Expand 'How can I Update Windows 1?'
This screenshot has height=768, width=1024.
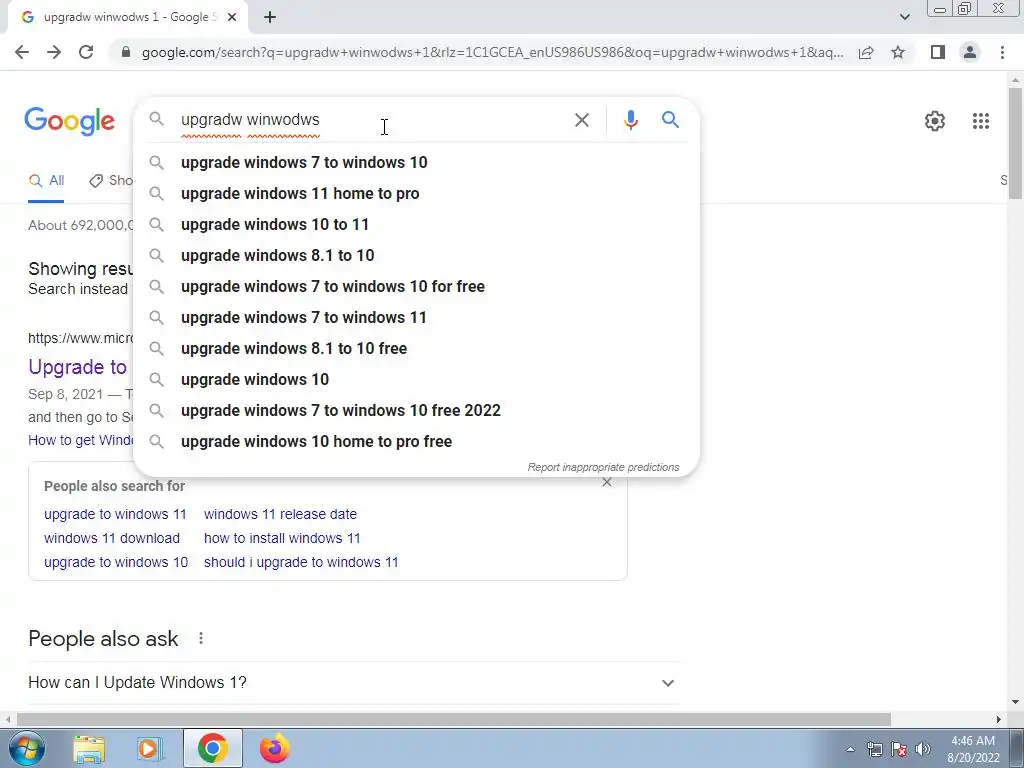[x=354, y=682]
